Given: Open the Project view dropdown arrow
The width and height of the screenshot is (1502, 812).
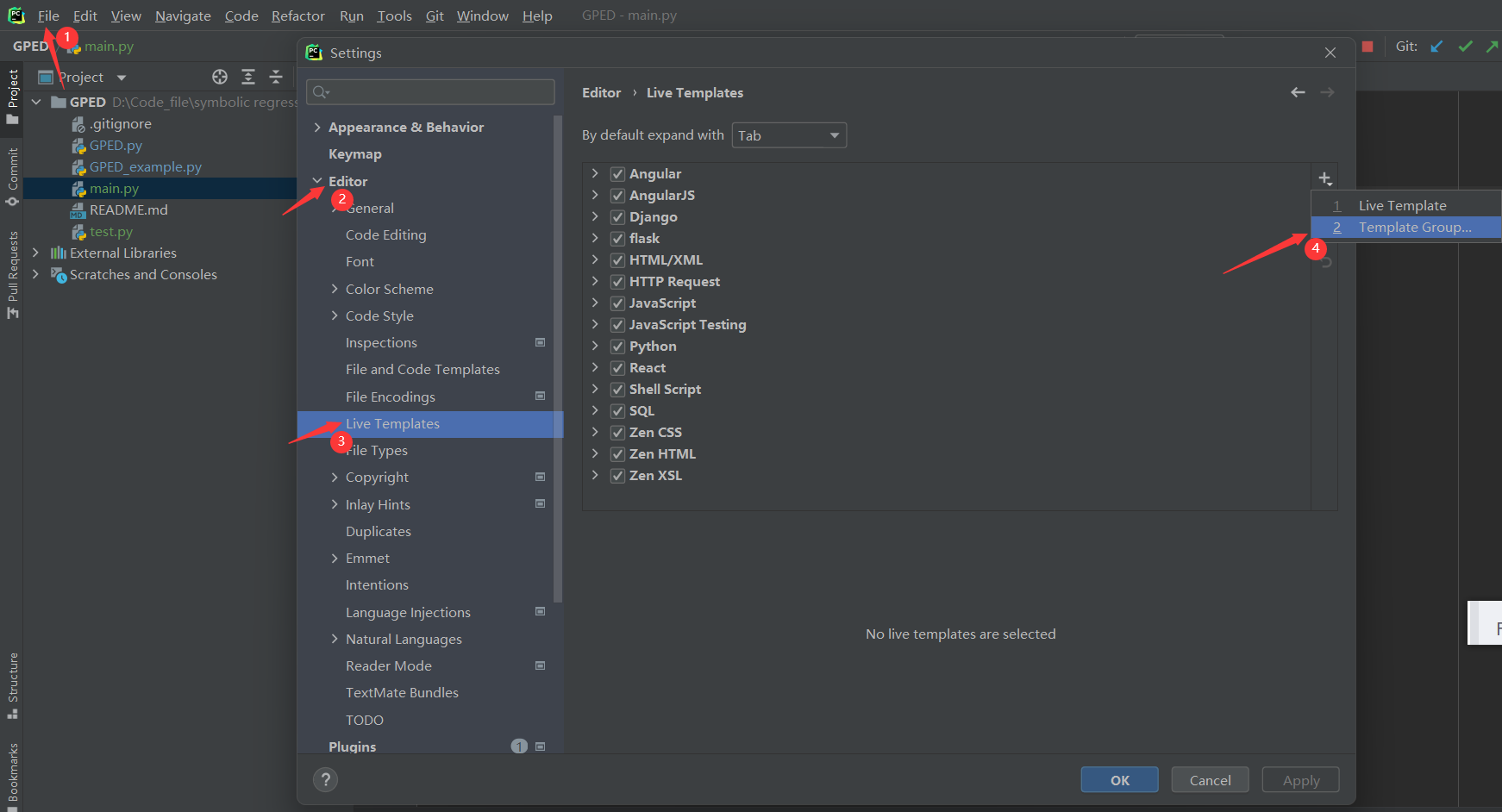Looking at the screenshot, I should (x=122, y=78).
